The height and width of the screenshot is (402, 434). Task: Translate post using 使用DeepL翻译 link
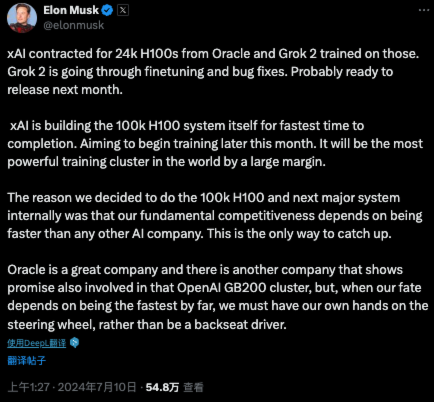point(37,343)
